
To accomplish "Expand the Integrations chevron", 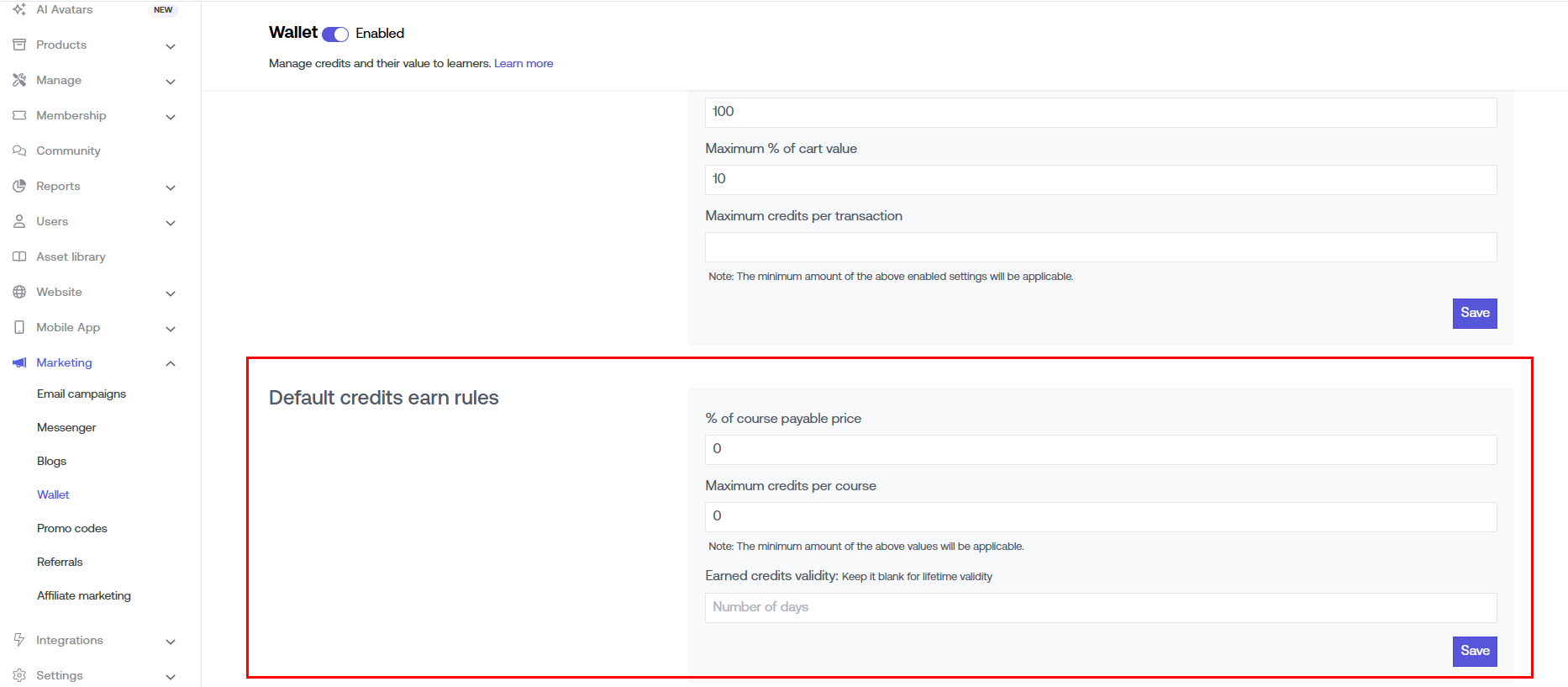I will (x=171, y=642).
